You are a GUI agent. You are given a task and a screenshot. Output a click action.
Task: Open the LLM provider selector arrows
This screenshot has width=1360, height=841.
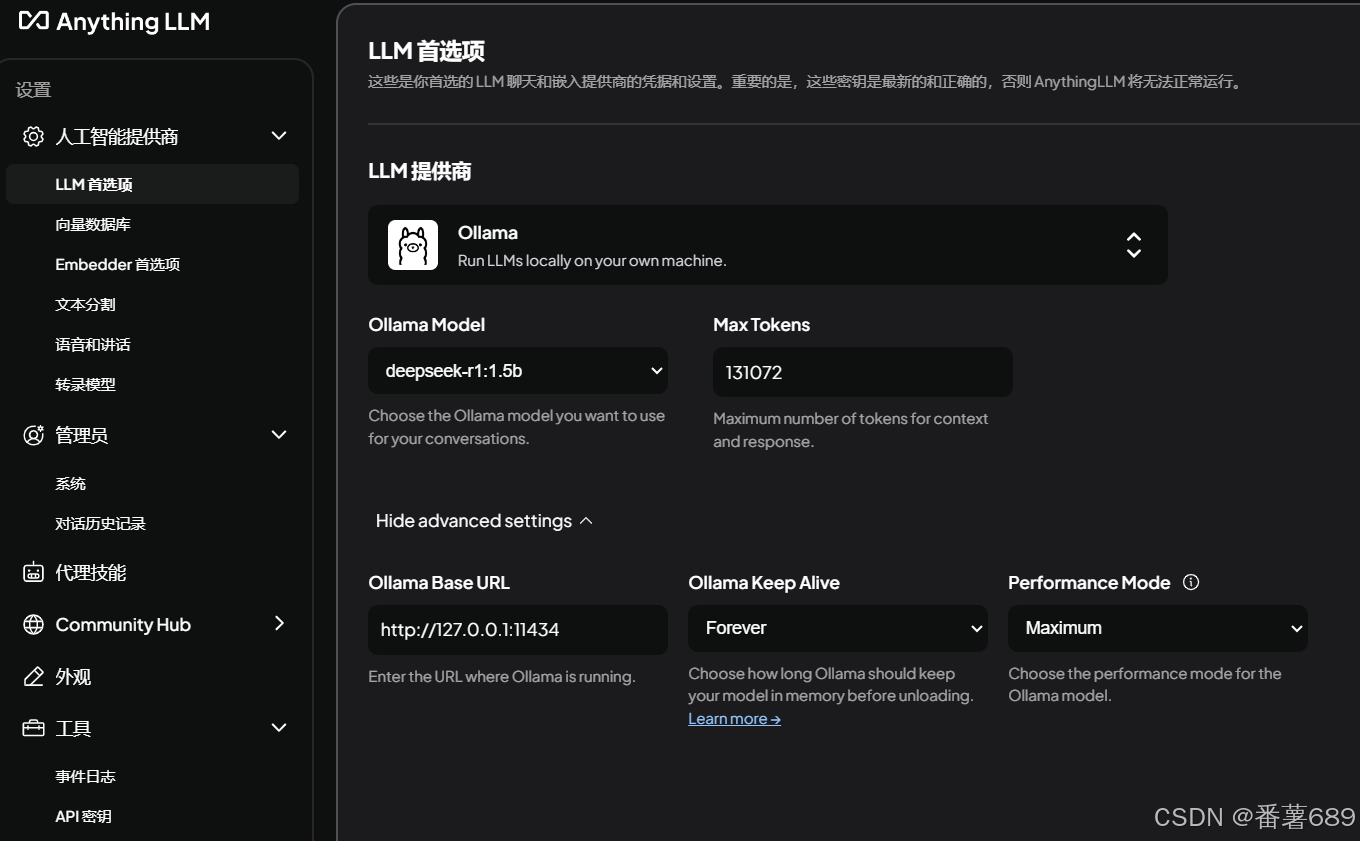(x=1134, y=245)
